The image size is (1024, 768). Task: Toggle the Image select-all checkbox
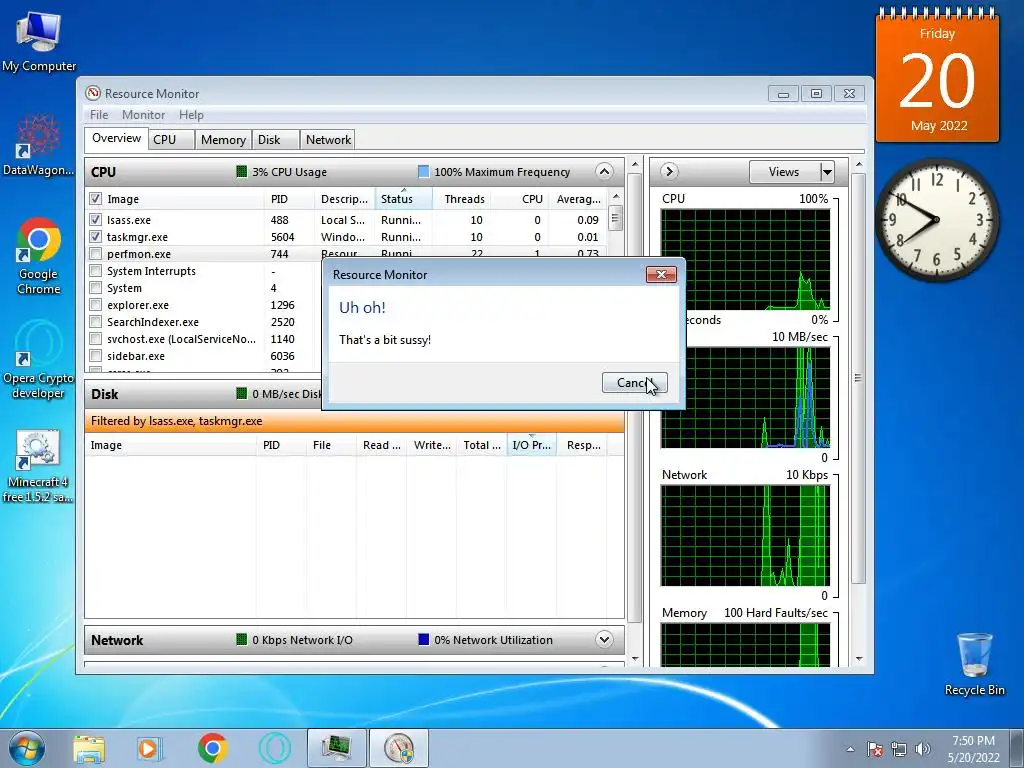(x=95, y=199)
